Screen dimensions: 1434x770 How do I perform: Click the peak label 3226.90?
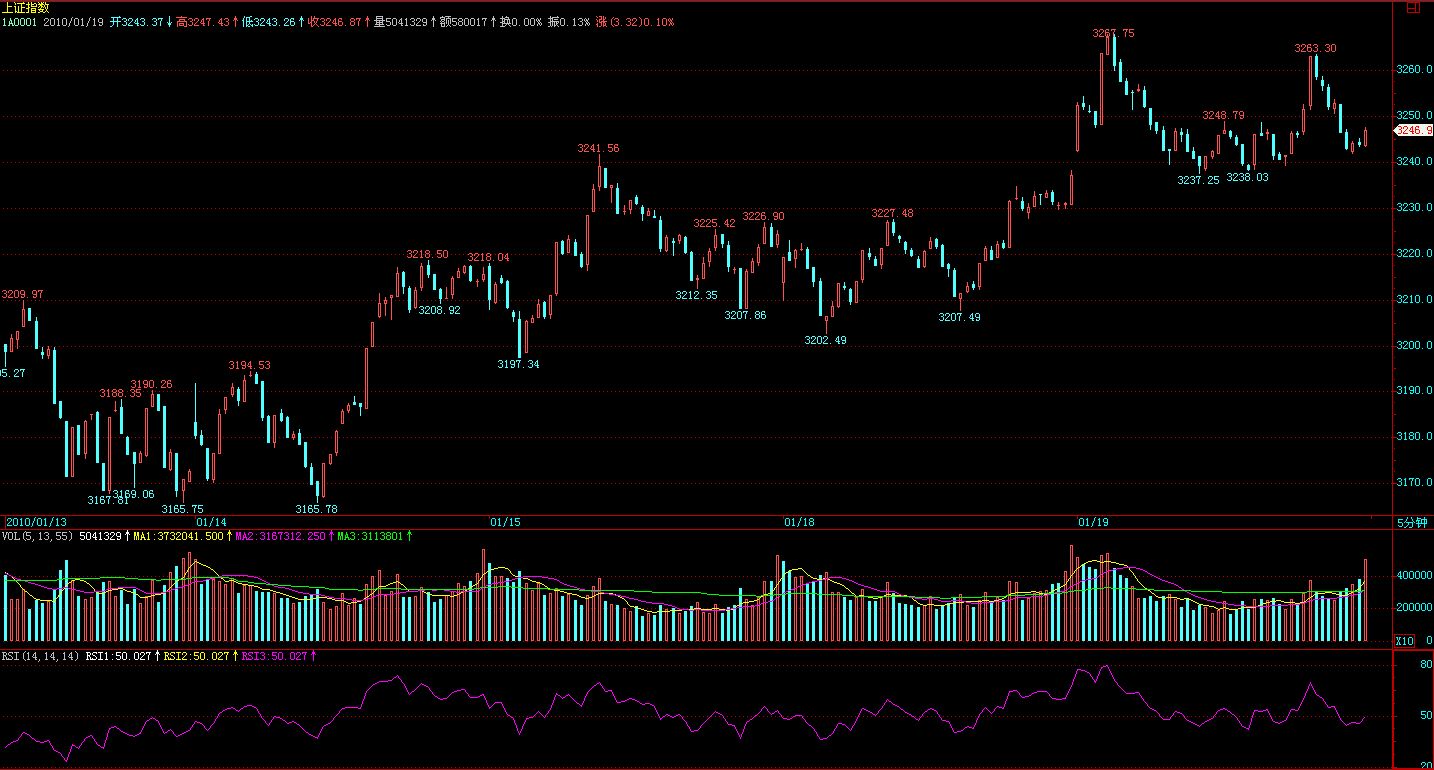click(763, 216)
